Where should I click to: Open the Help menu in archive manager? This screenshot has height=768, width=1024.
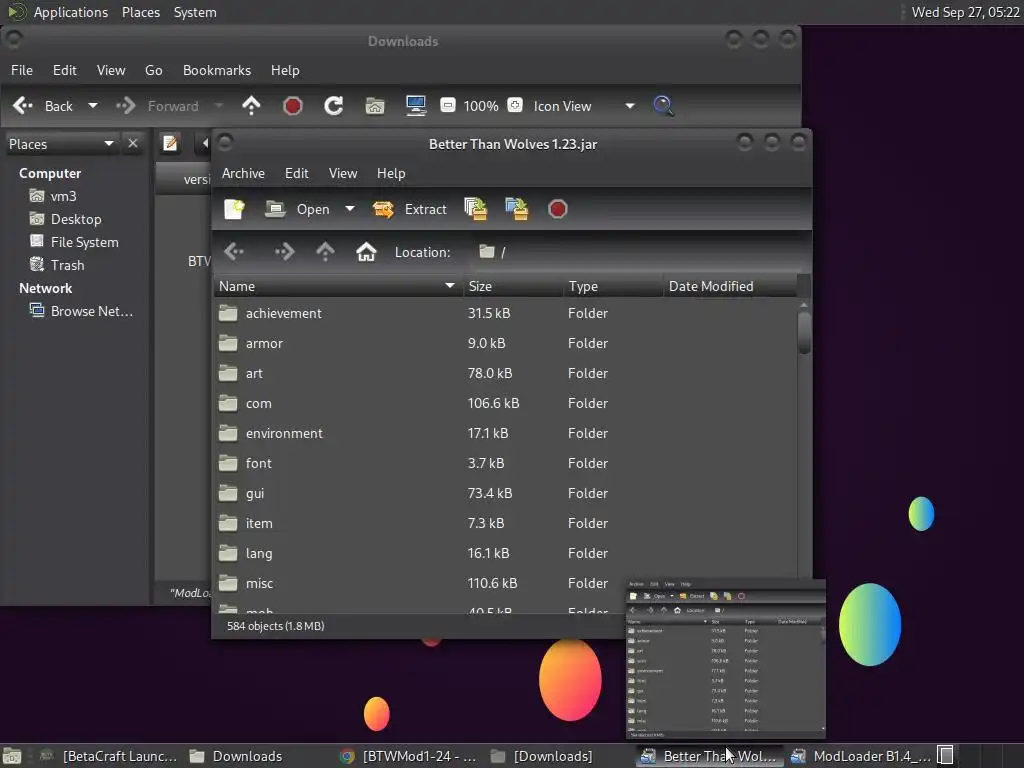pyautogui.click(x=391, y=173)
